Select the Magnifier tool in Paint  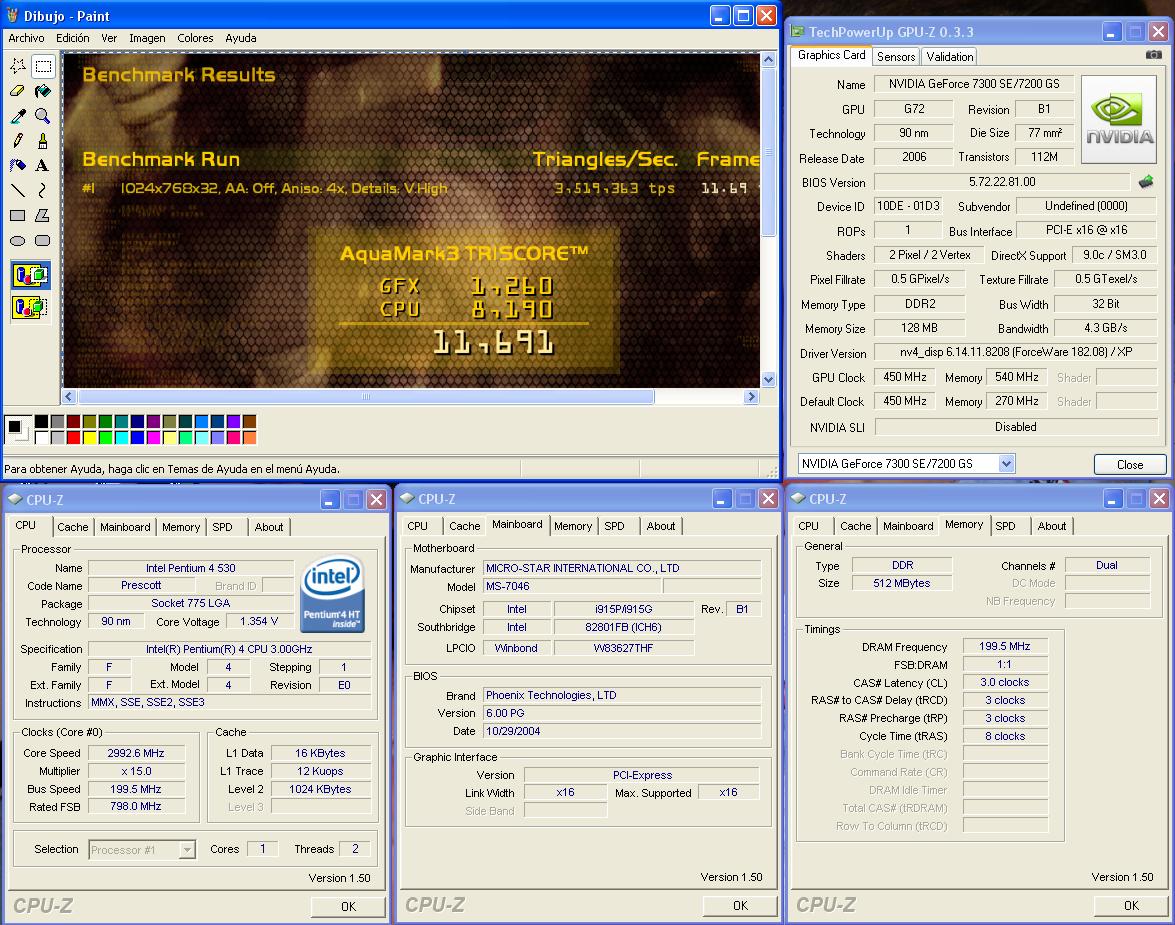point(43,115)
